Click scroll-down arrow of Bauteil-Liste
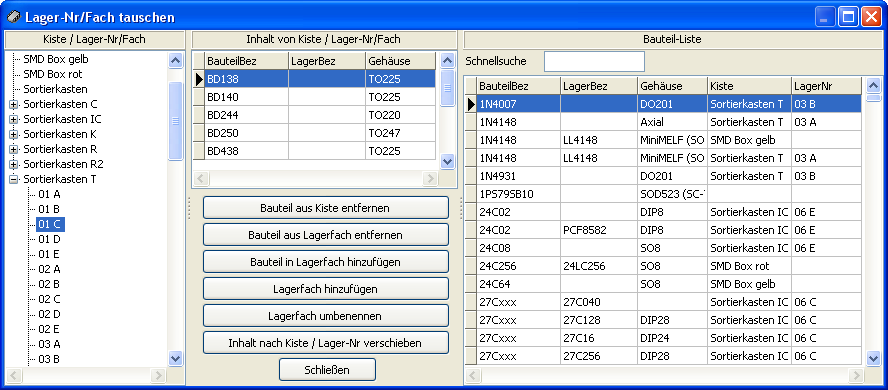This screenshot has width=888, height=390. [874, 357]
